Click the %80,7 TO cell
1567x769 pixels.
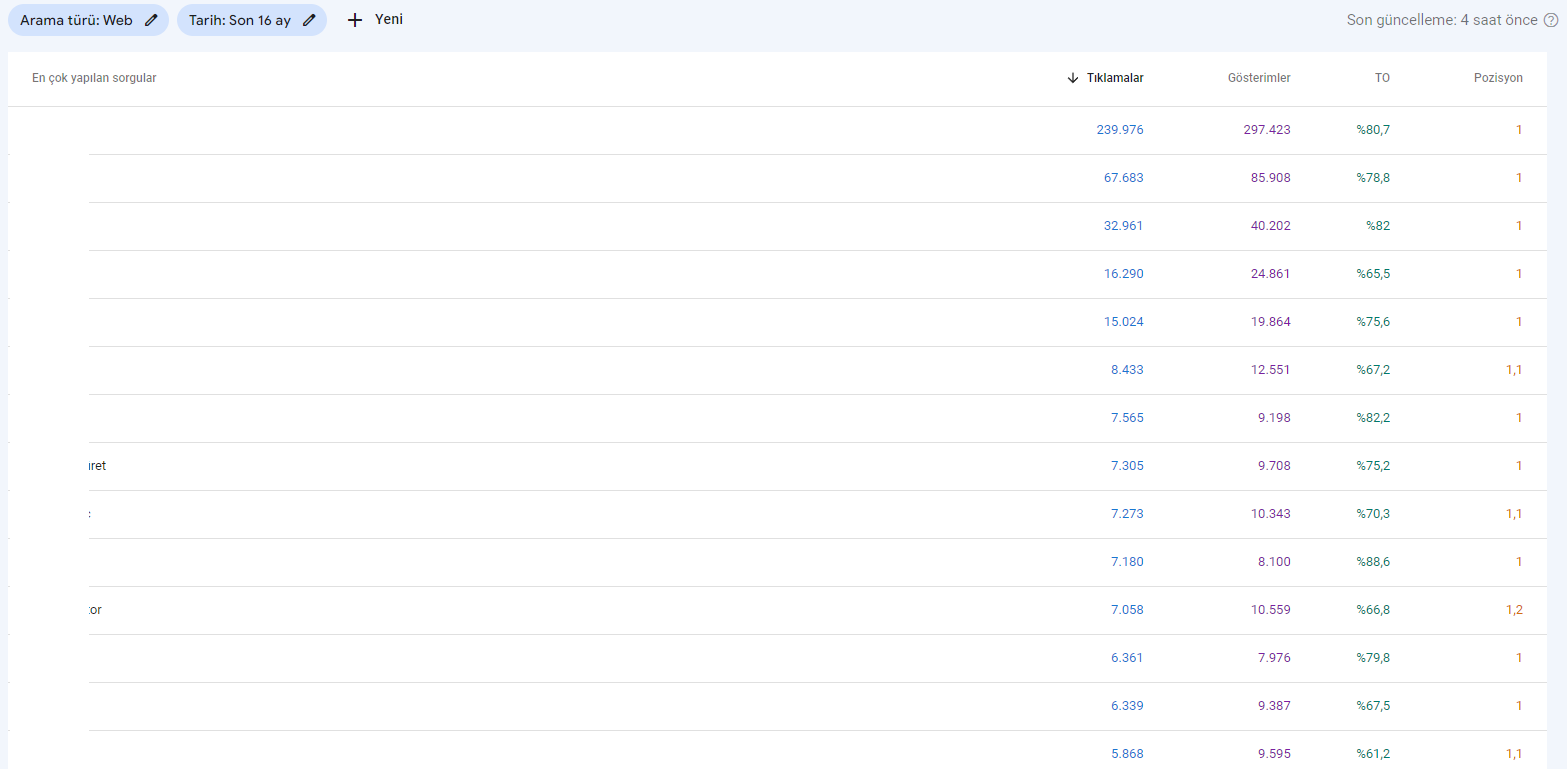point(1373,130)
